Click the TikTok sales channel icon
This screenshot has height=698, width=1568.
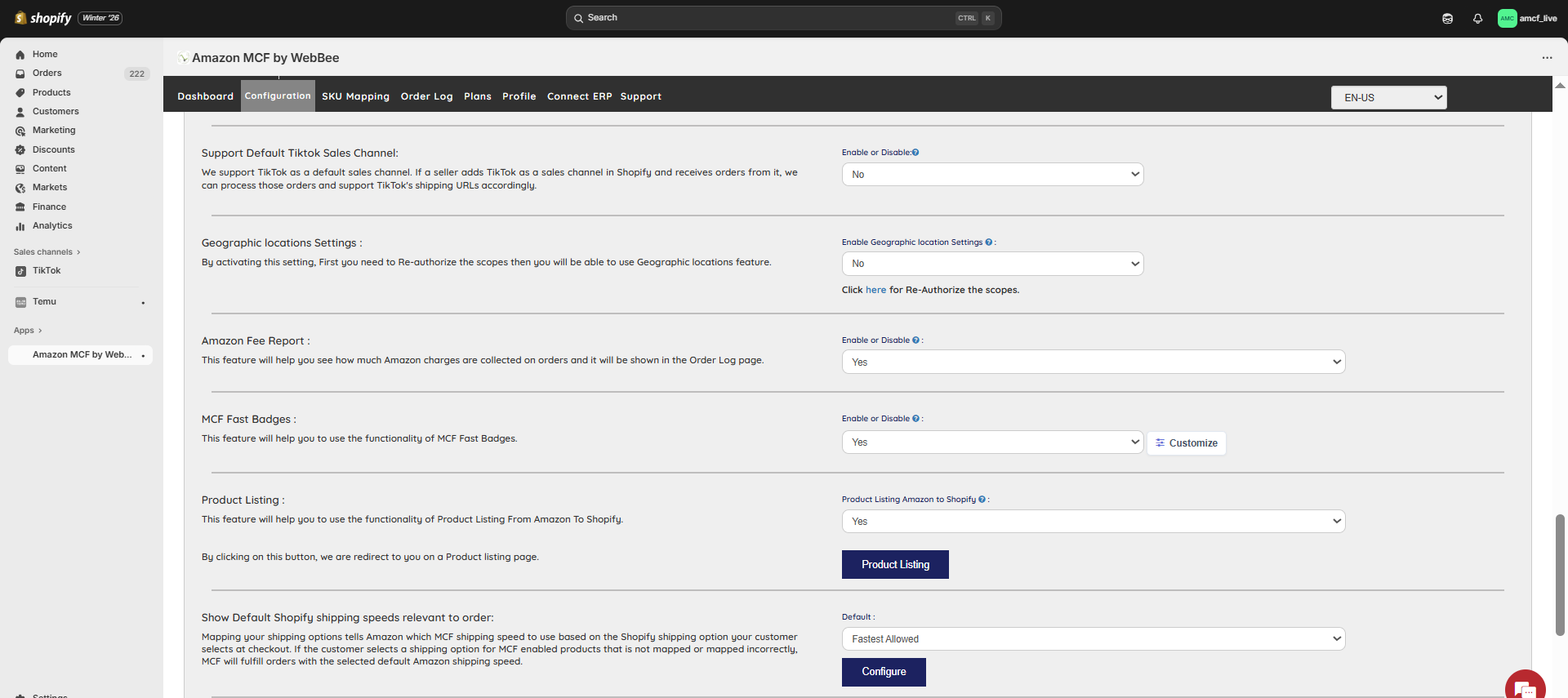click(20, 271)
